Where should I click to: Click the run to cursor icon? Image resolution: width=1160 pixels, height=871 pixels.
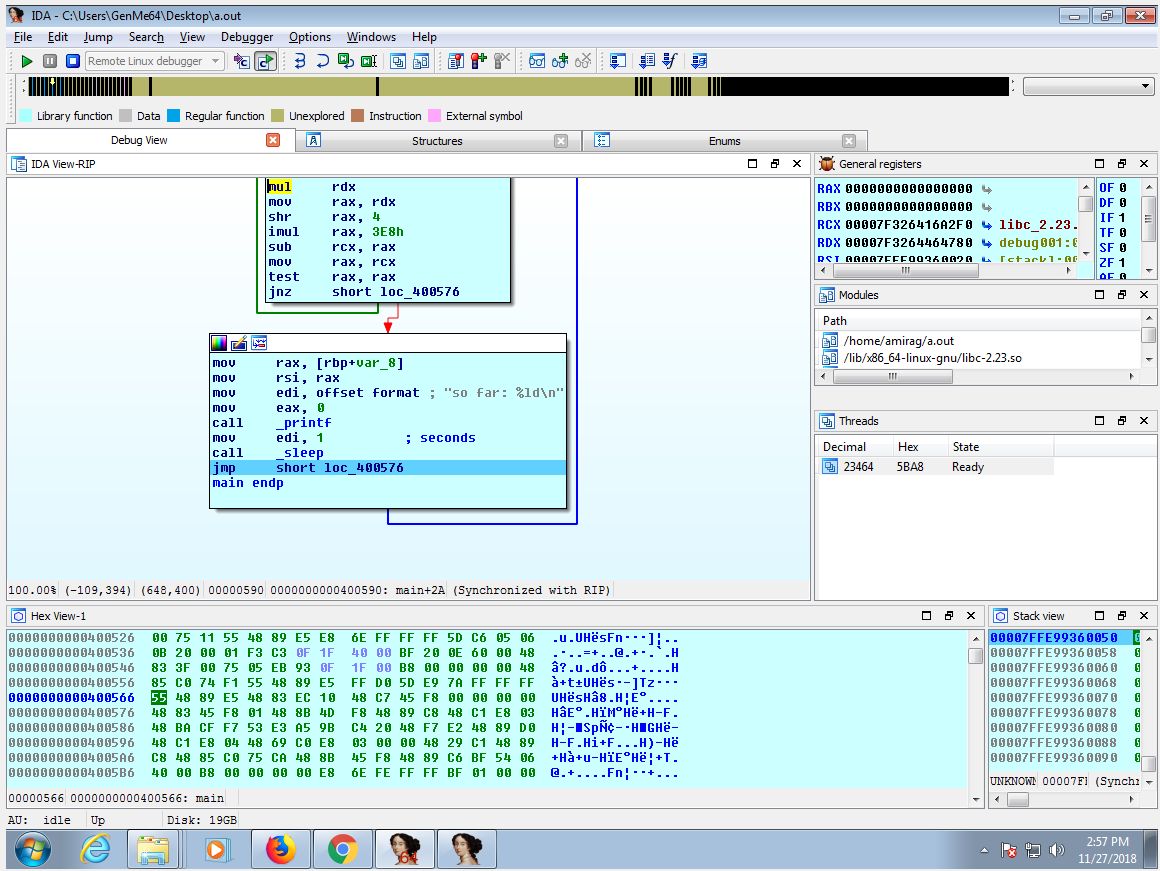pyautogui.click(x=368, y=61)
